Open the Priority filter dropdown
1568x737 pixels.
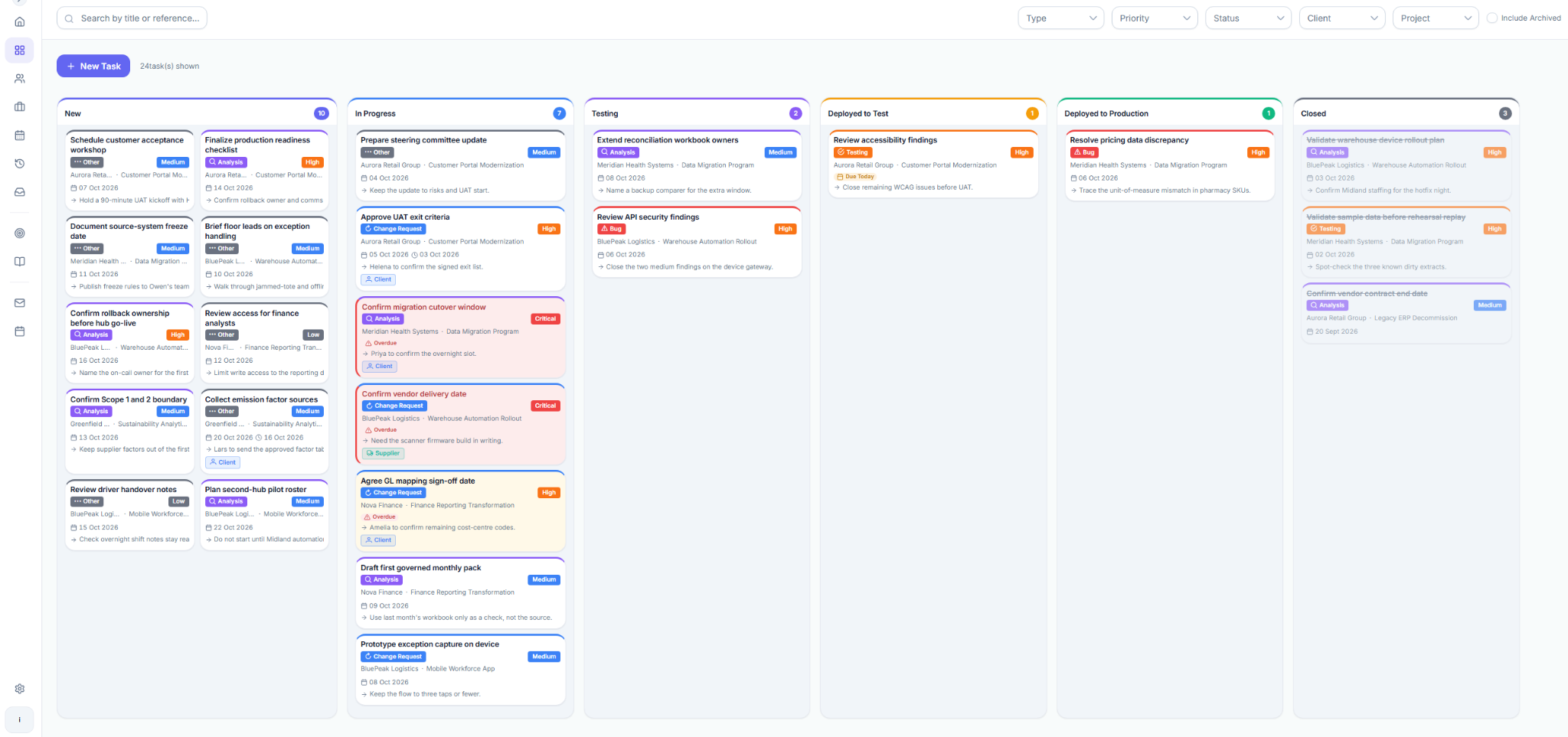point(1155,18)
